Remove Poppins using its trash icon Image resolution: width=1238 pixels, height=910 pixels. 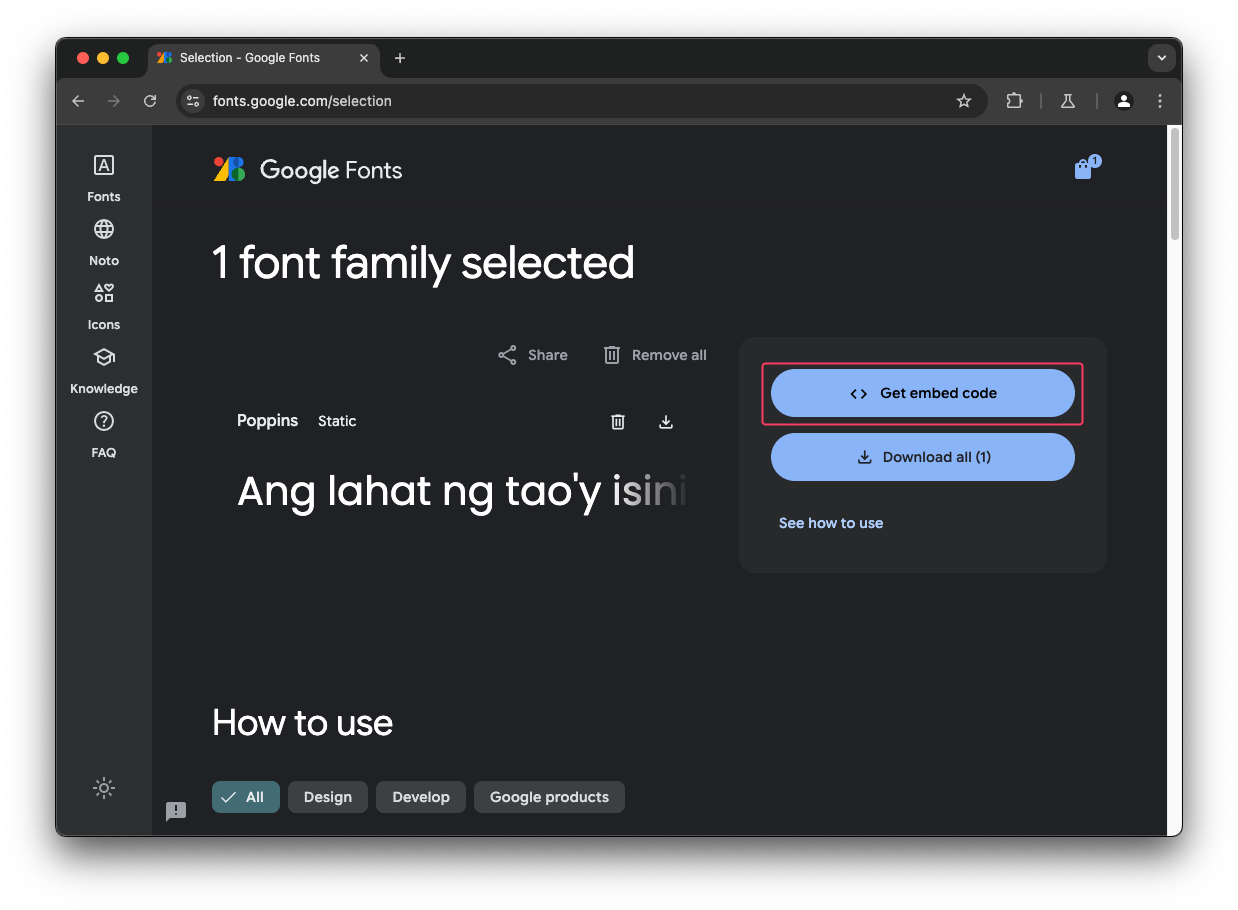point(617,421)
